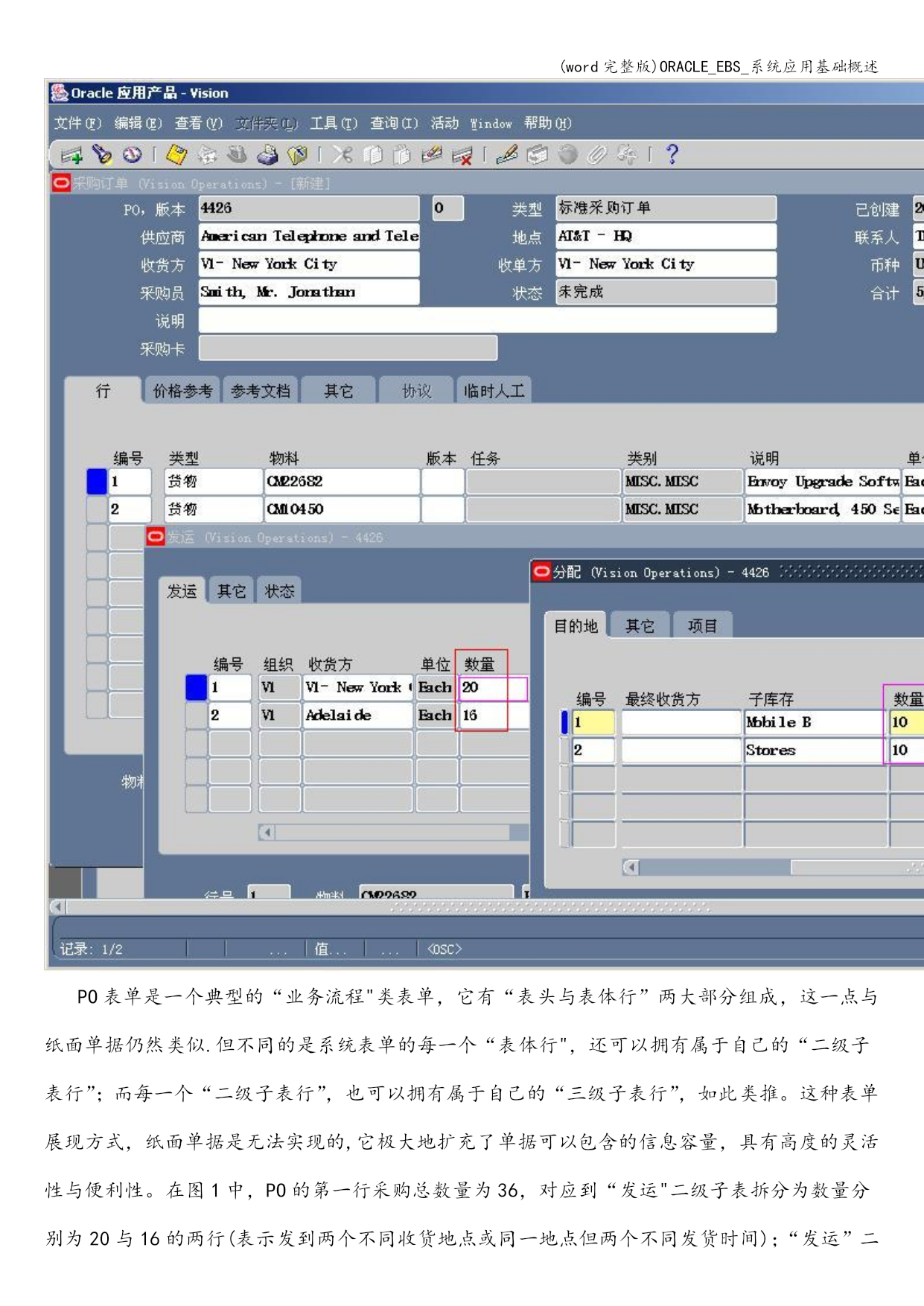The height and width of the screenshot is (1306, 924).
Task: Click the status bar text 记录: 1/2
Action: (92, 949)
